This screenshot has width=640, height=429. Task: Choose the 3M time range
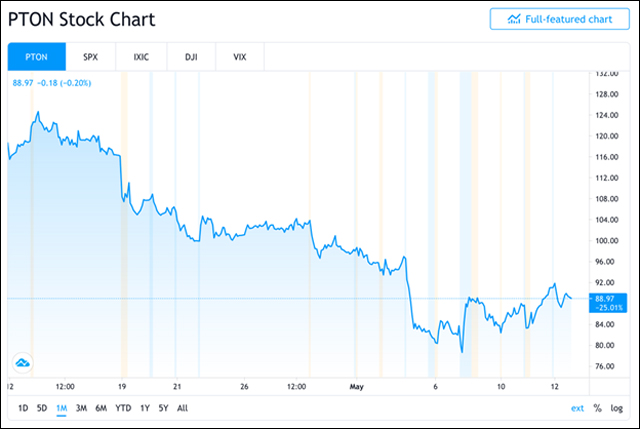coord(81,407)
